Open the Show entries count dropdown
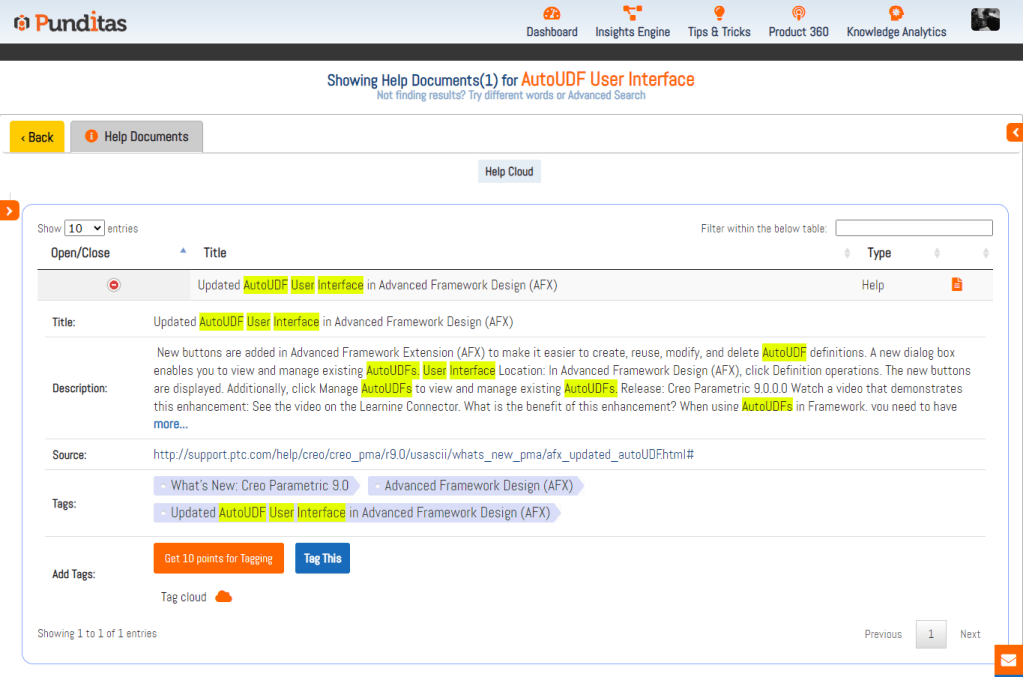The width and height of the screenshot is (1023, 677). (x=84, y=228)
